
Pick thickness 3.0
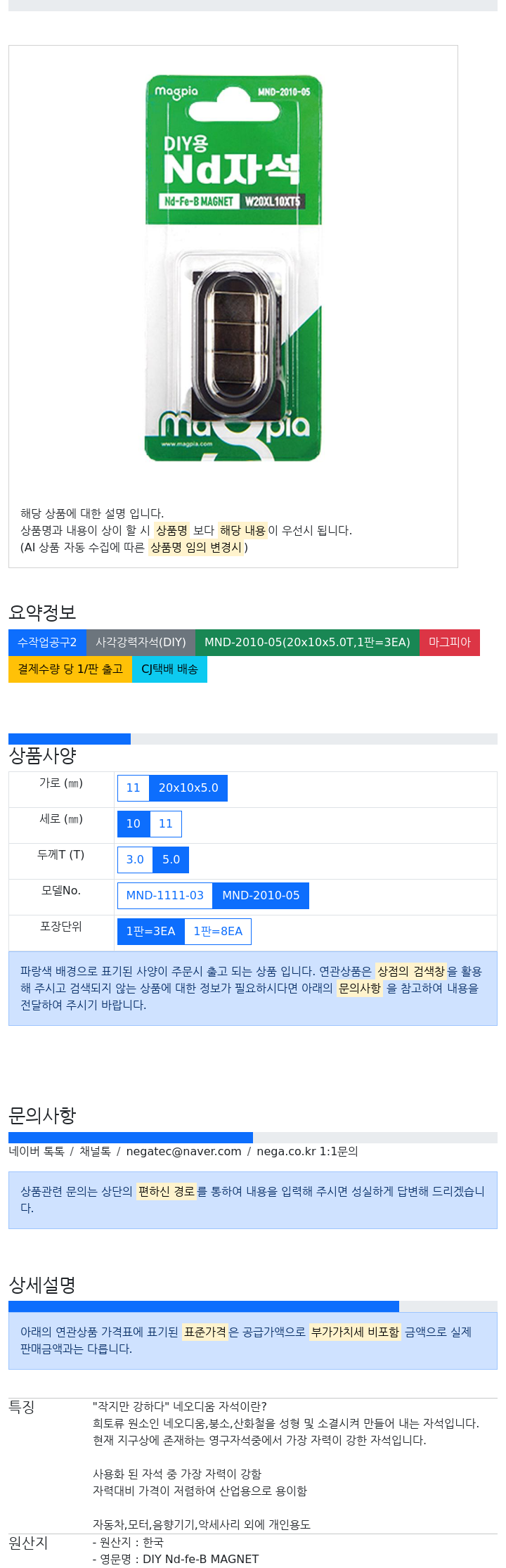135,860
